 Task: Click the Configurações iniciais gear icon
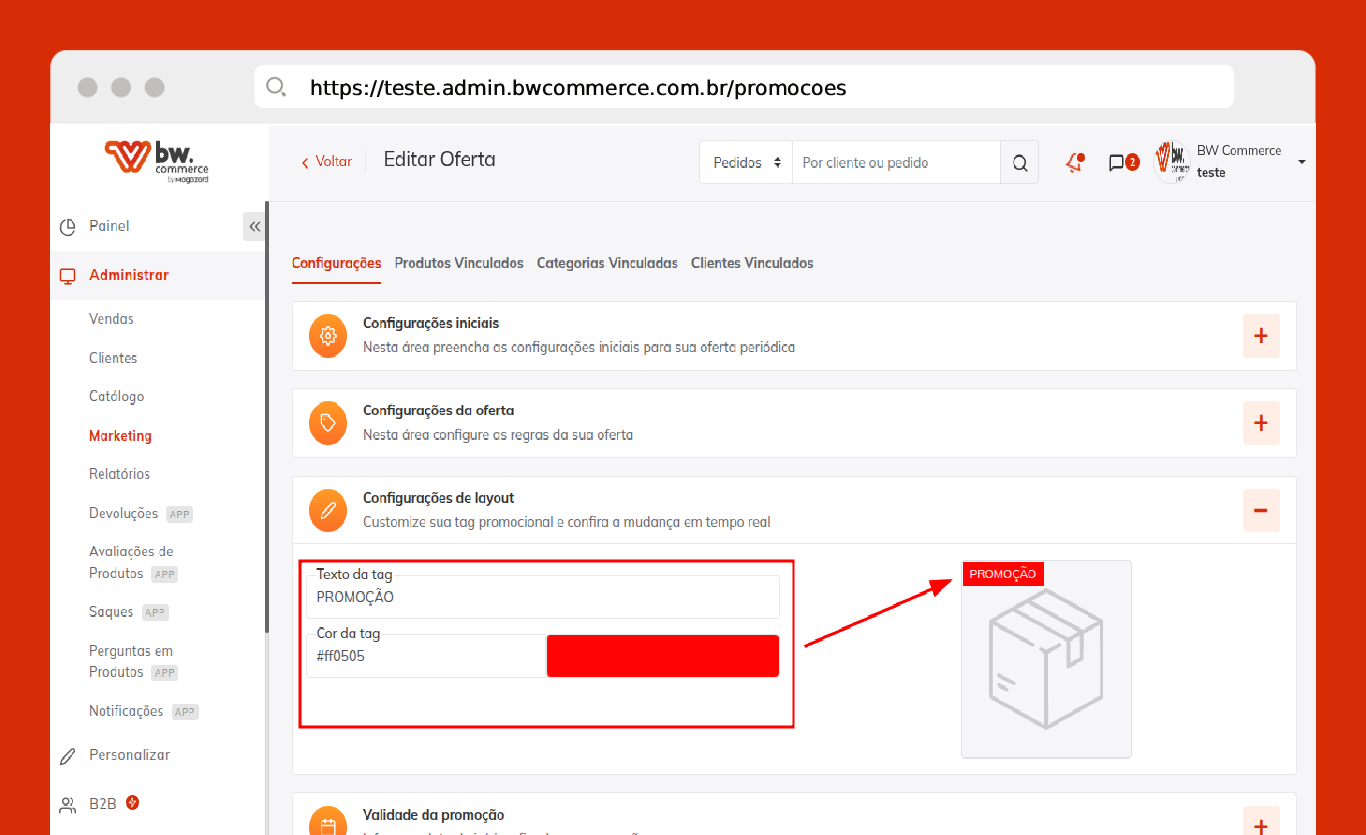tap(328, 336)
